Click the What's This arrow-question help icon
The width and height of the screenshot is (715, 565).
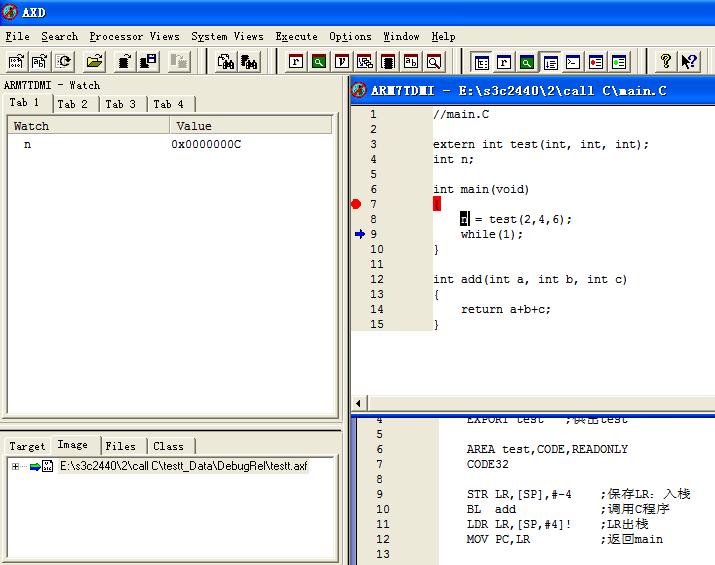[689, 62]
